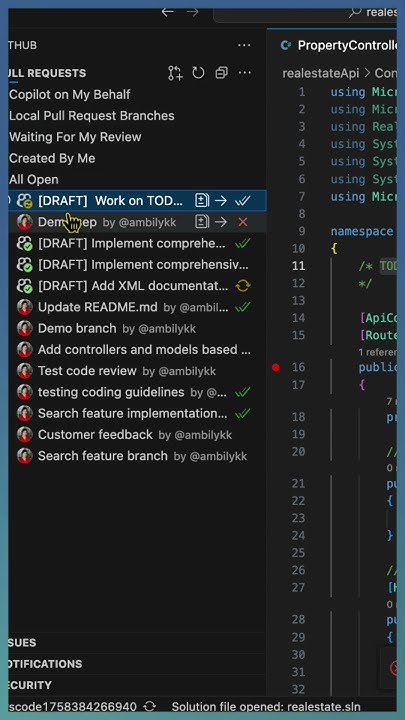Image resolution: width=405 pixels, height=720 pixels.
Task: Open the Pull Requests section more actions
Action: coord(245,73)
